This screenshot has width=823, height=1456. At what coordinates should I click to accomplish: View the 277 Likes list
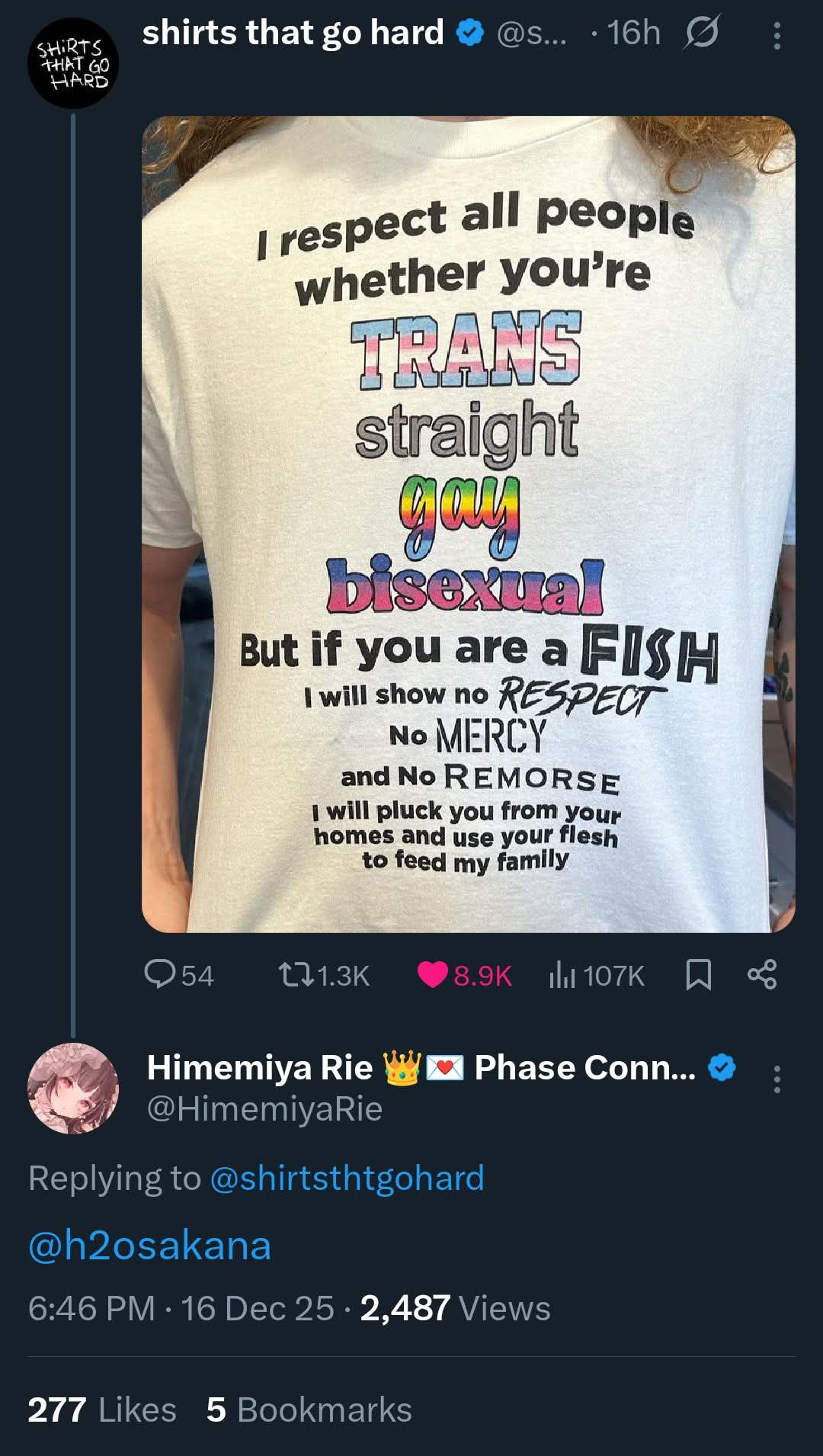tap(102, 1409)
